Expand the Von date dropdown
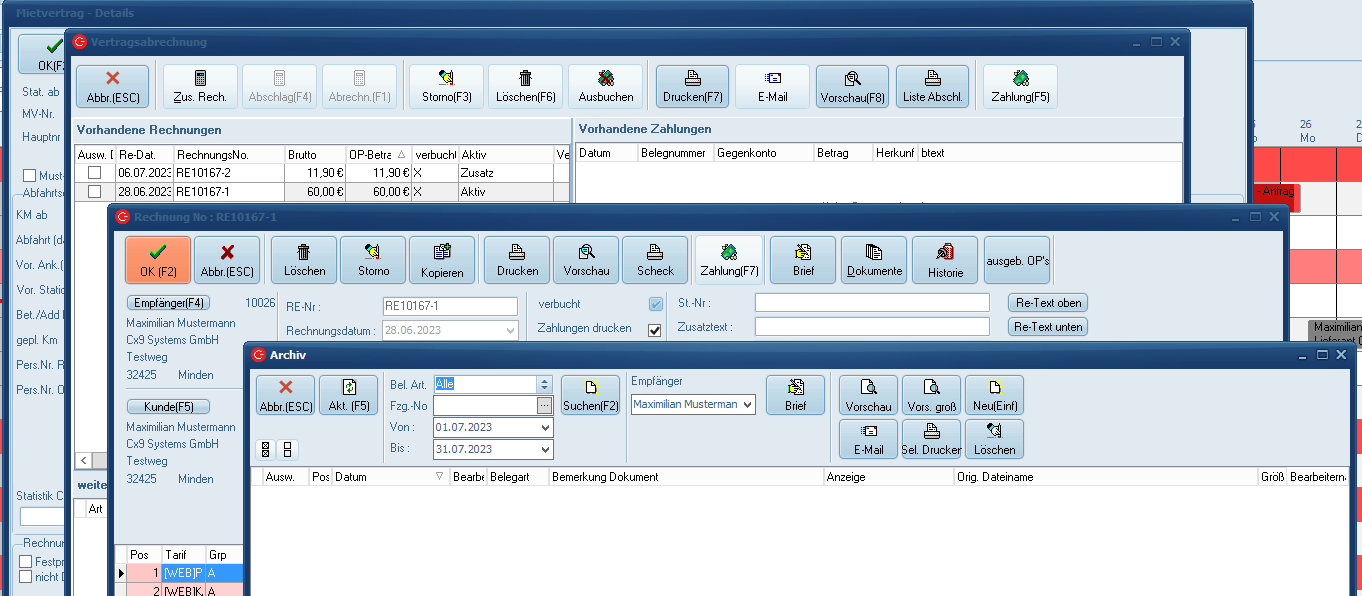 pyautogui.click(x=545, y=428)
